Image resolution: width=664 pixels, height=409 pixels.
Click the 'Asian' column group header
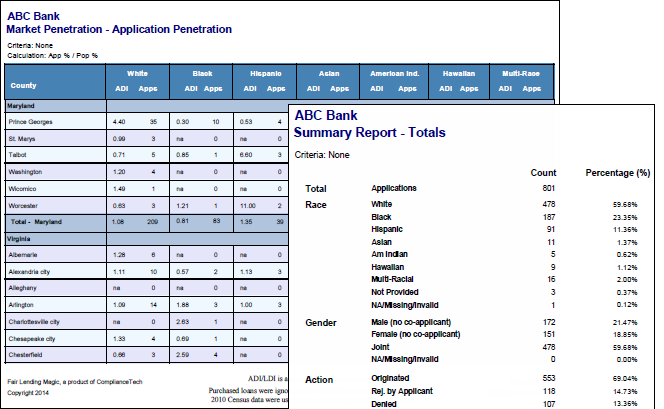point(329,74)
